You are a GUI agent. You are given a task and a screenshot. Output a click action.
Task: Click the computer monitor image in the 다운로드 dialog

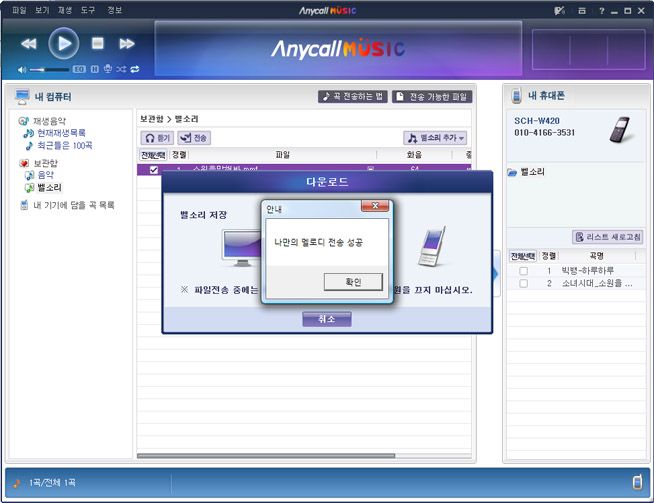[x=242, y=248]
